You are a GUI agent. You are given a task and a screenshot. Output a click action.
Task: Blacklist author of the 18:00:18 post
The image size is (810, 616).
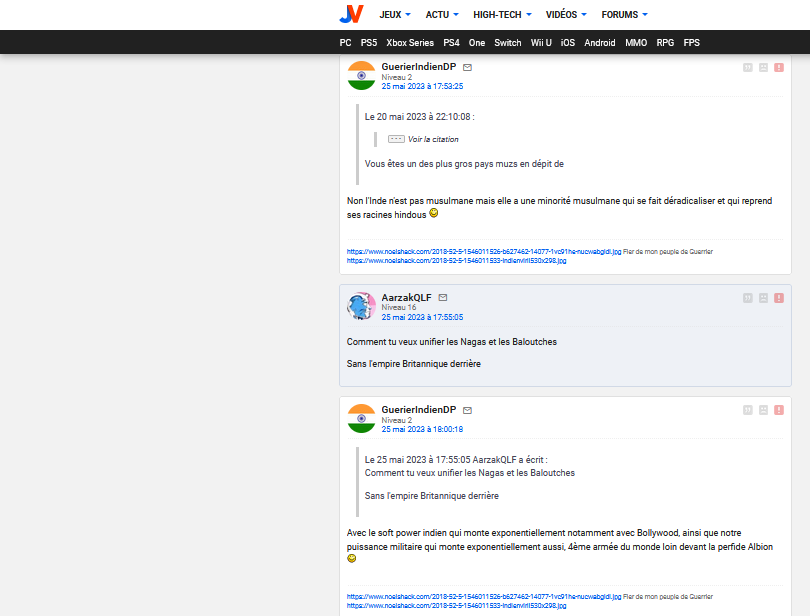[763, 410]
